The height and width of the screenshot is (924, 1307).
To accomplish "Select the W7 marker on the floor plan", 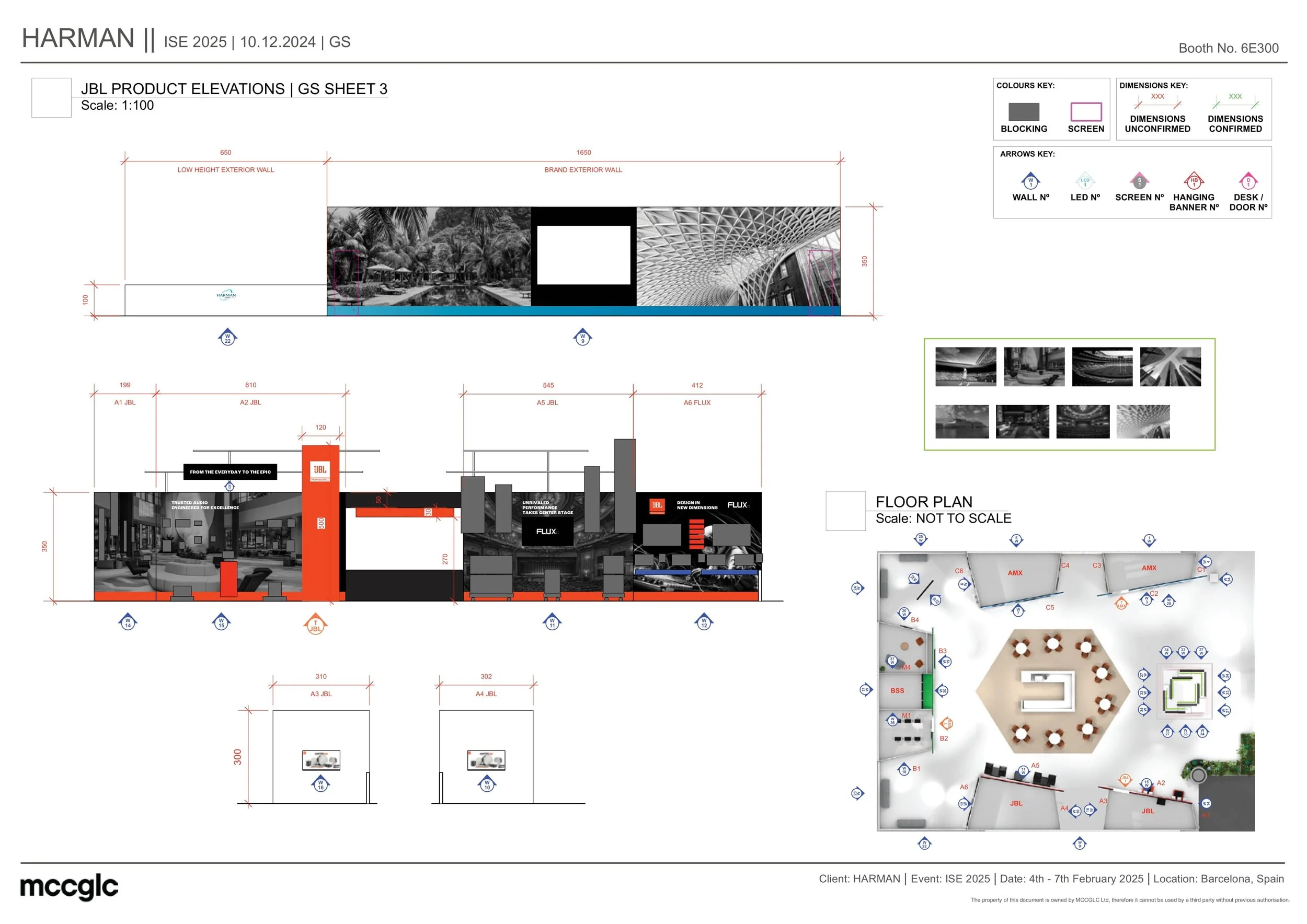I will pyautogui.click(x=1018, y=611).
